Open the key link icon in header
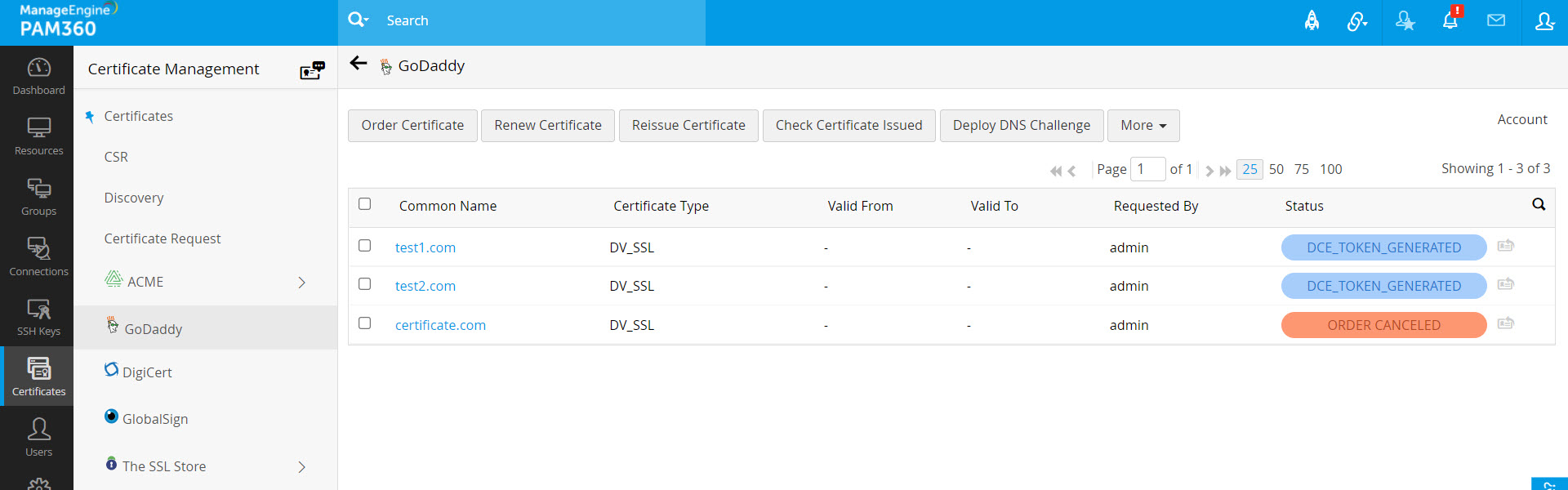This screenshot has width=1568, height=490. tap(1356, 21)
